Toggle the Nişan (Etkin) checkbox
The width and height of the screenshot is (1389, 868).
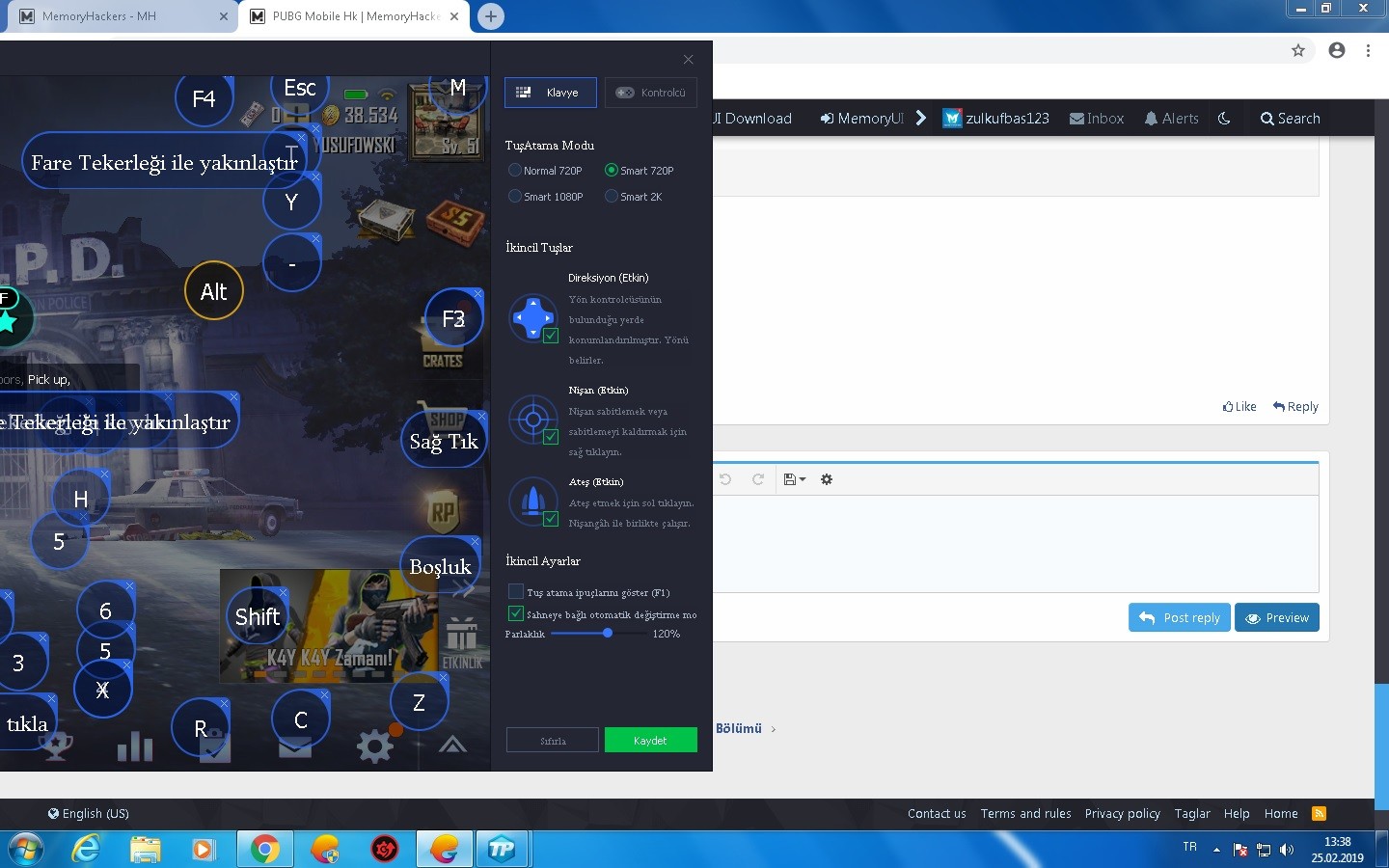tap(551, 437)
